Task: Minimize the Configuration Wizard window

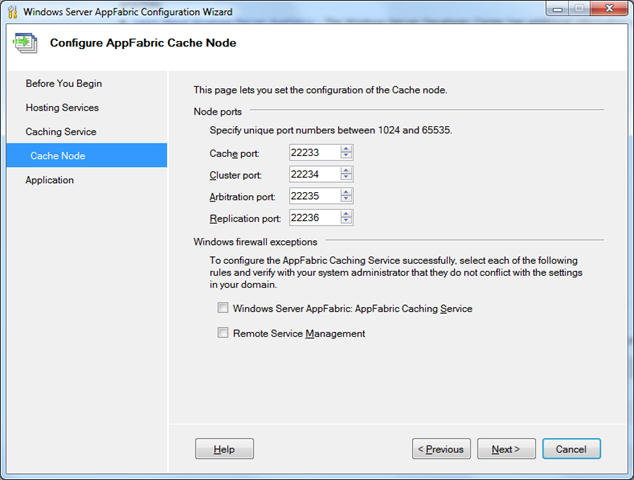Action: coord(558,8)
